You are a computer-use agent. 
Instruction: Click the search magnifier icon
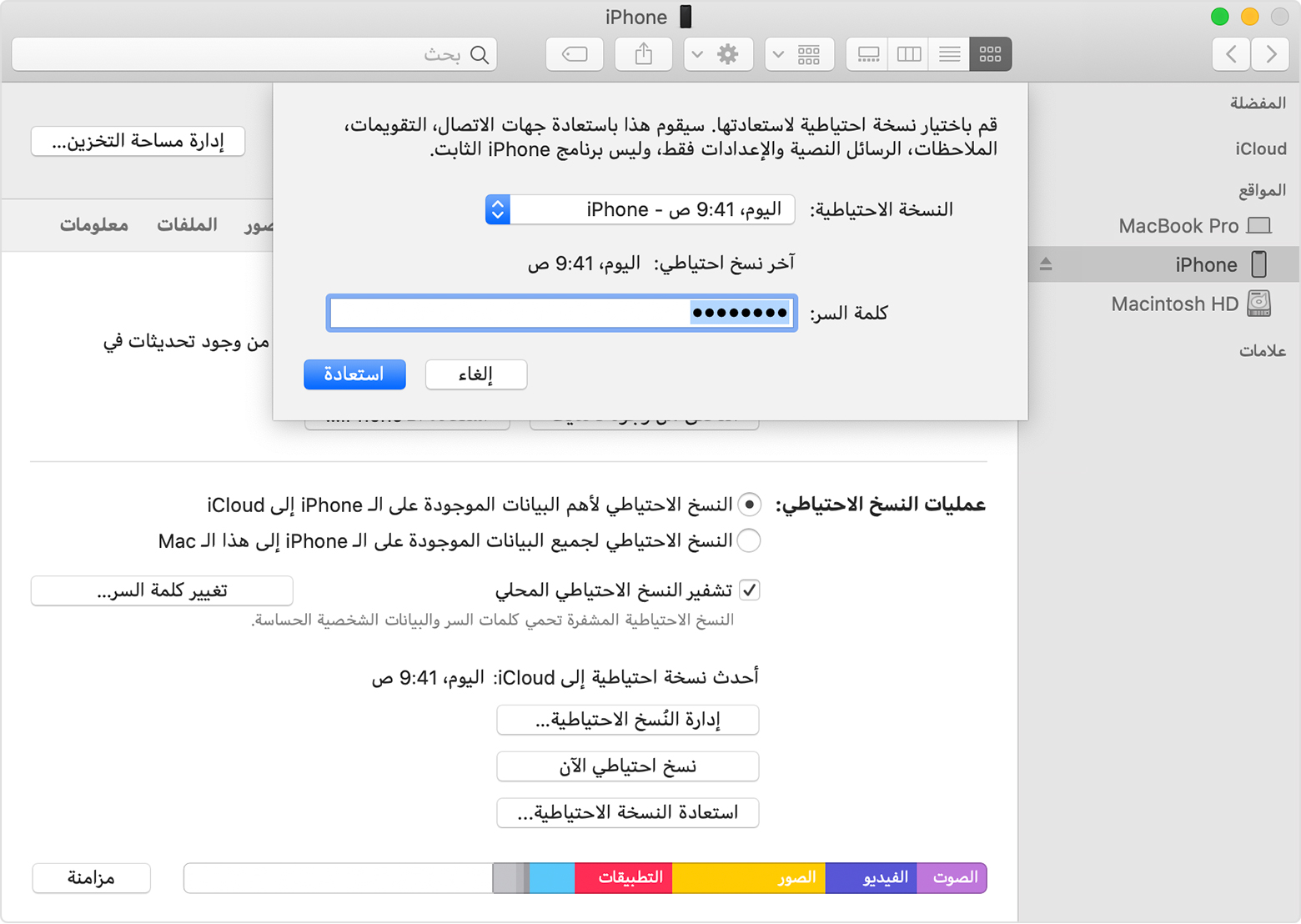(x=480, y=55)
